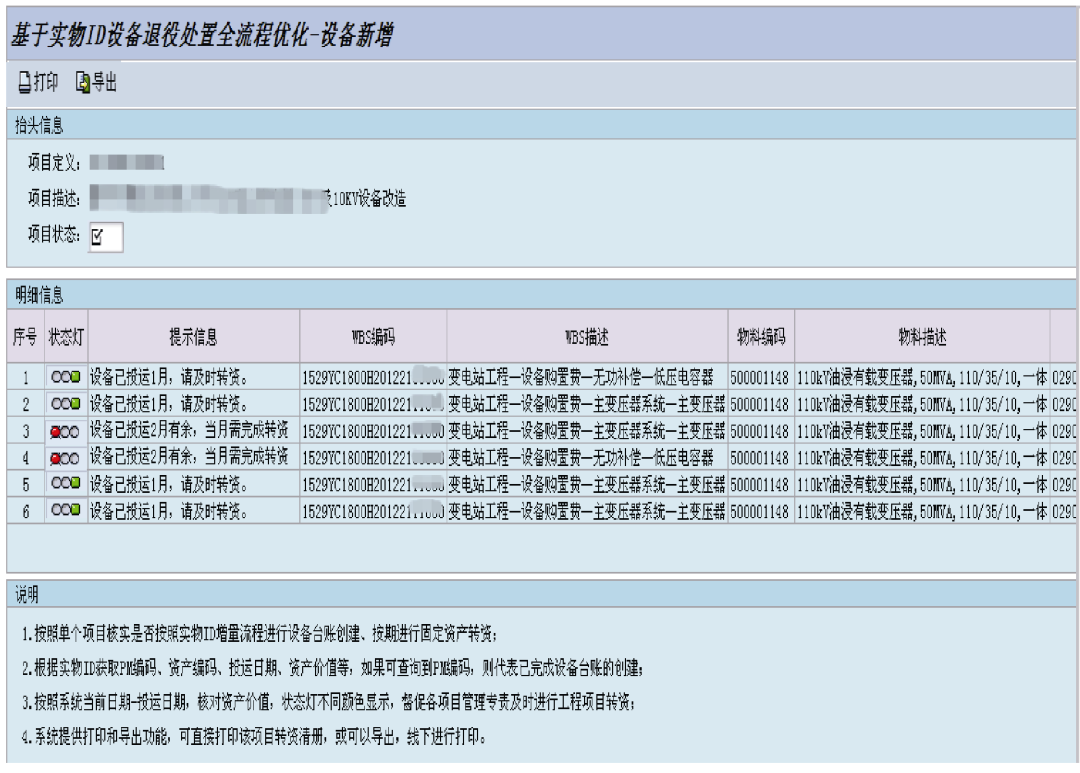This screenshot has height=773, width=1080.
Task: Click row 6 message 设备已投运1月，请及时转资。
Action: click(169, 511)
